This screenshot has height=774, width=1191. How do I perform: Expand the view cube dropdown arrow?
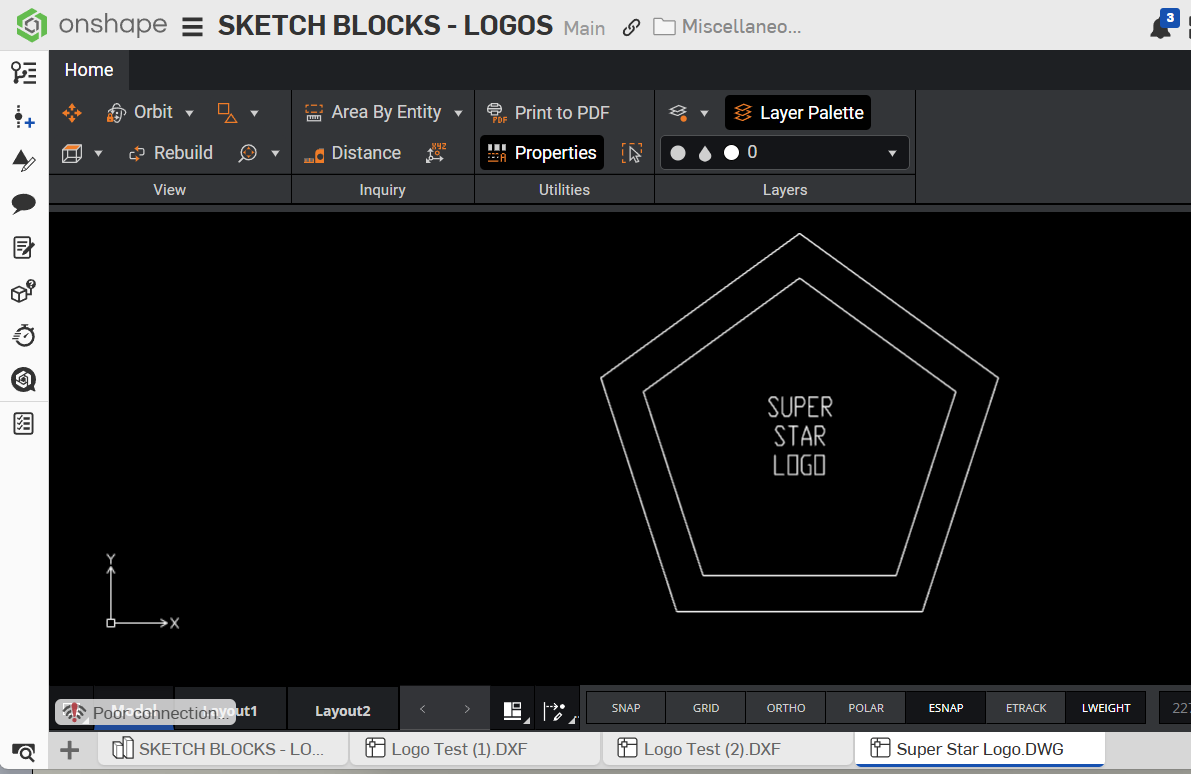click(x=99, y=153)
